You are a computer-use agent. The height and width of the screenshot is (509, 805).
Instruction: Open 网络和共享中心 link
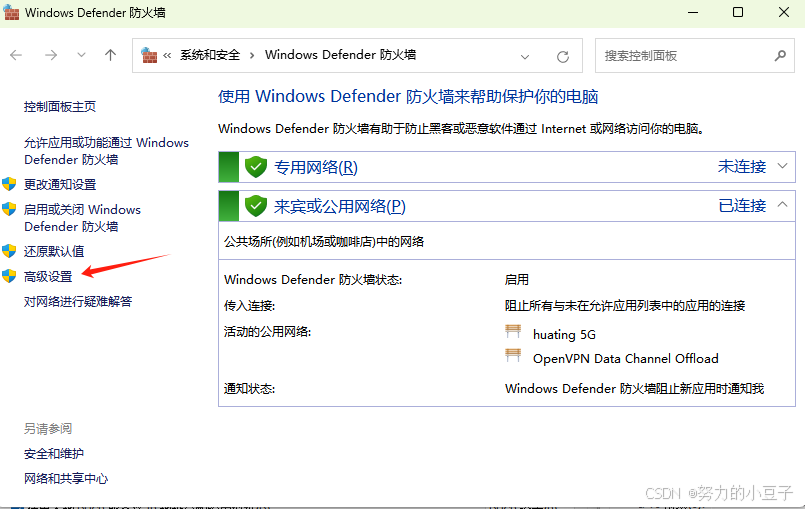(x=66, y=479)
